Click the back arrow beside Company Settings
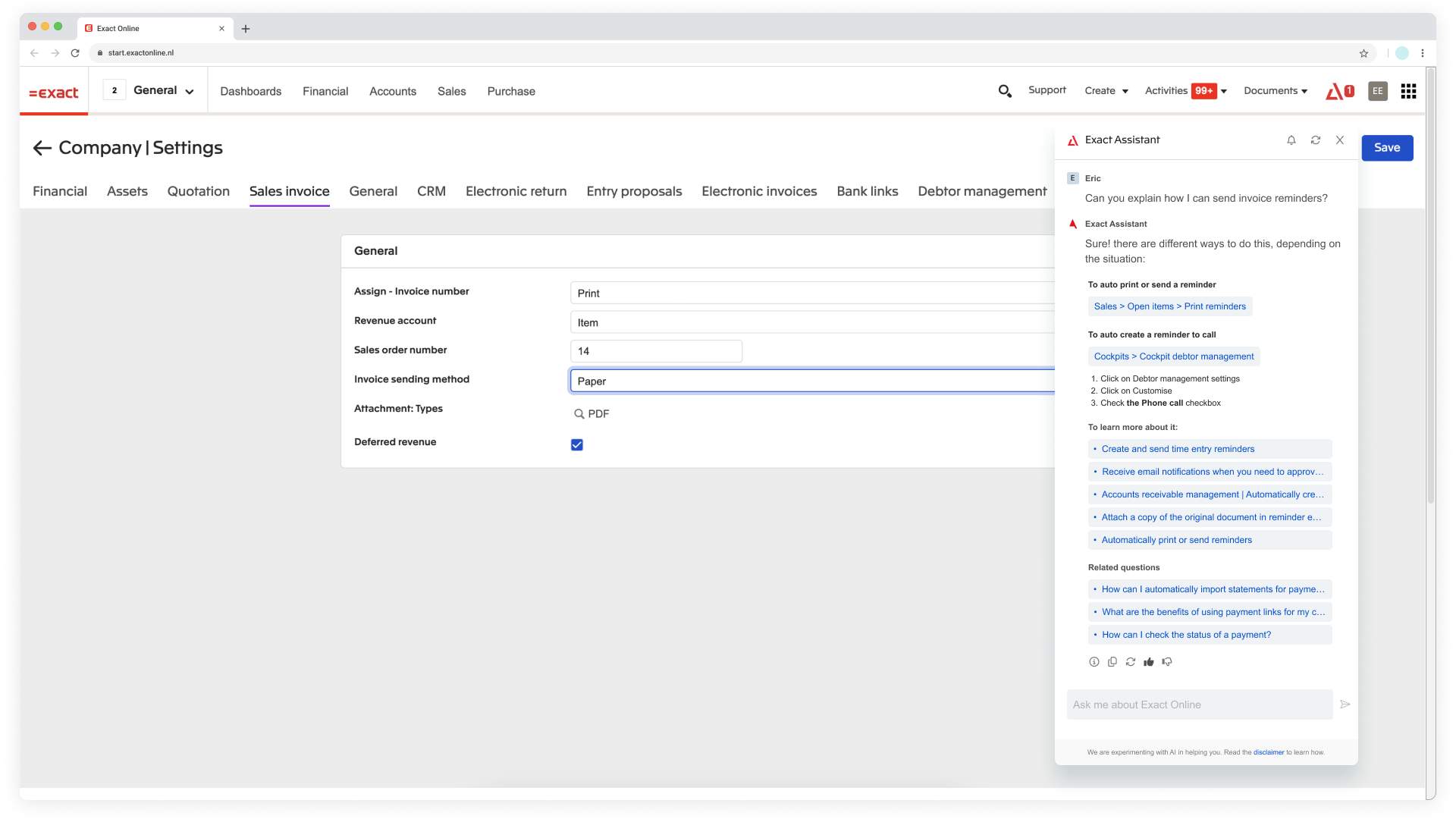The image size is (1456, 819). click(x=42, y=148)
